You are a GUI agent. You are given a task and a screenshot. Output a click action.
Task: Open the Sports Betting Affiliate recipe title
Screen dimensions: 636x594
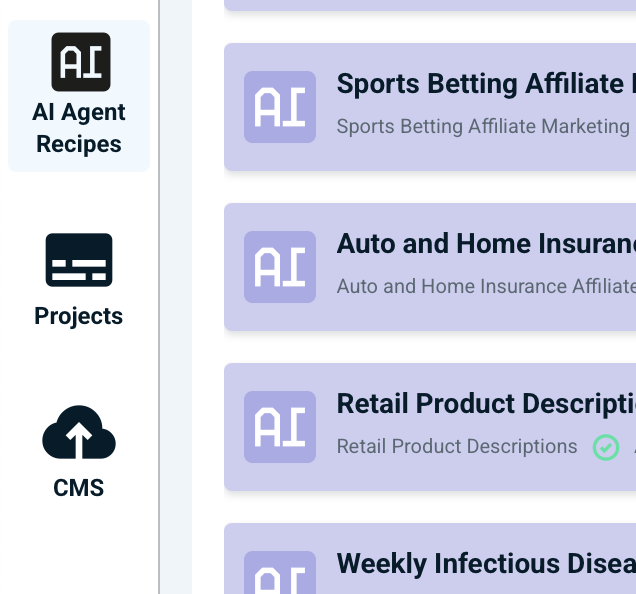(480, 84)
